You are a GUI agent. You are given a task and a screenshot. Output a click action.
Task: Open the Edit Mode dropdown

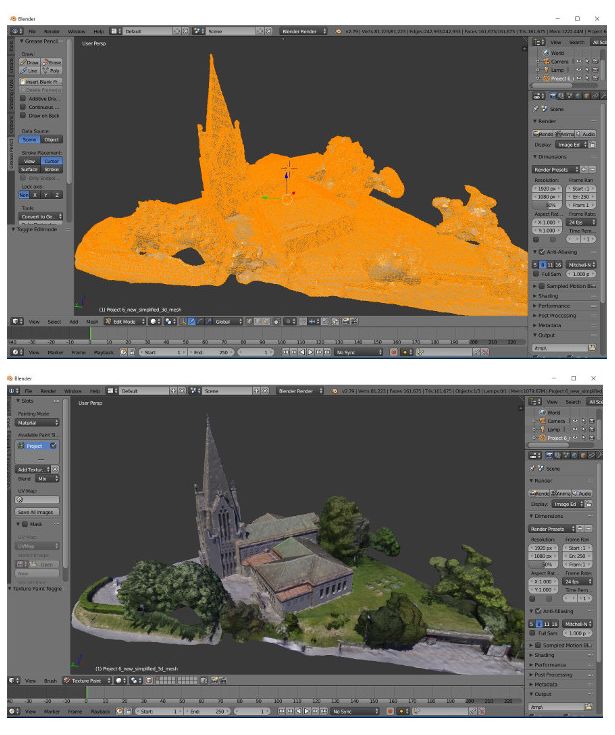point(125,322)
